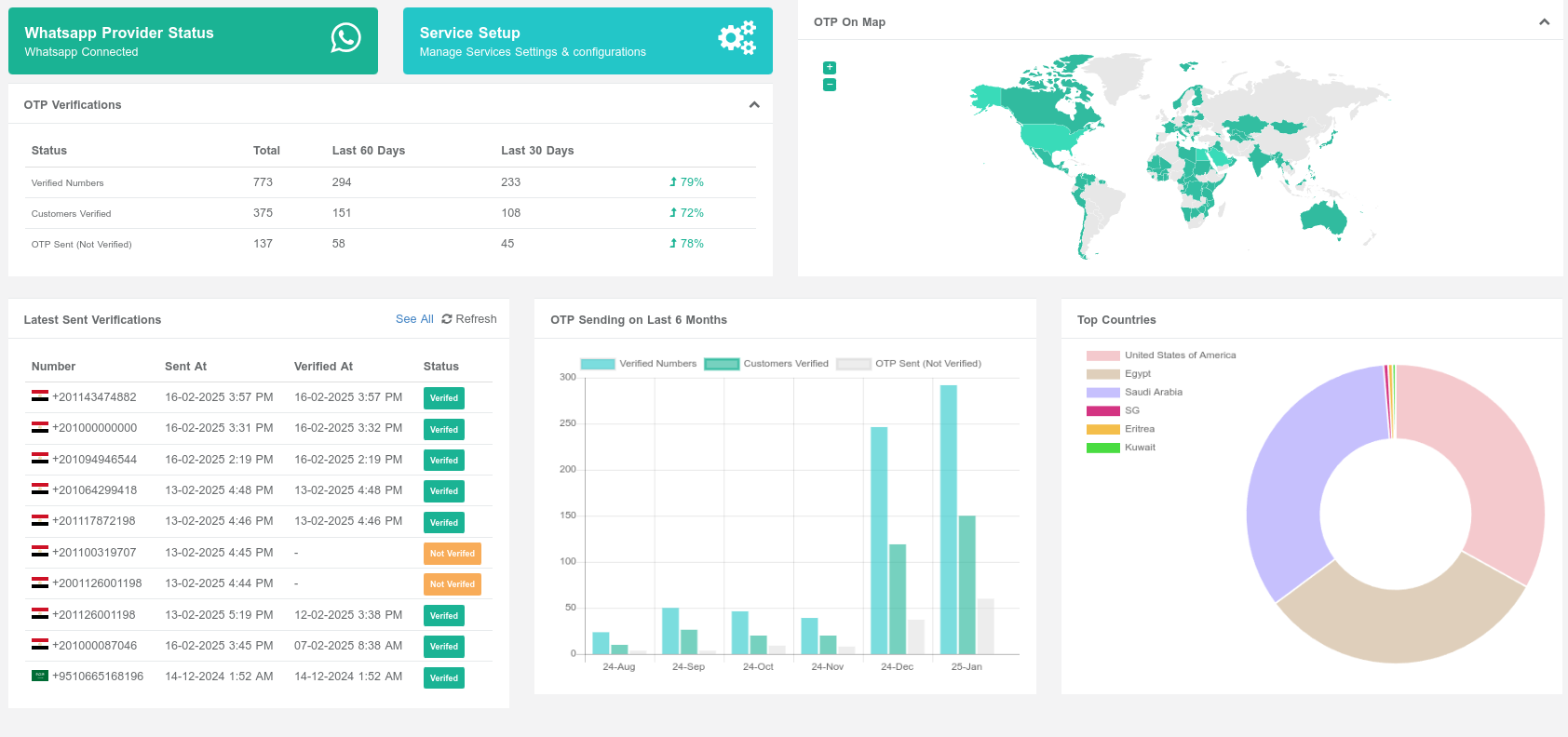Zoom in on the OTP map
The width and height of the screenshot is (1568, 737).
click(830, 68)
